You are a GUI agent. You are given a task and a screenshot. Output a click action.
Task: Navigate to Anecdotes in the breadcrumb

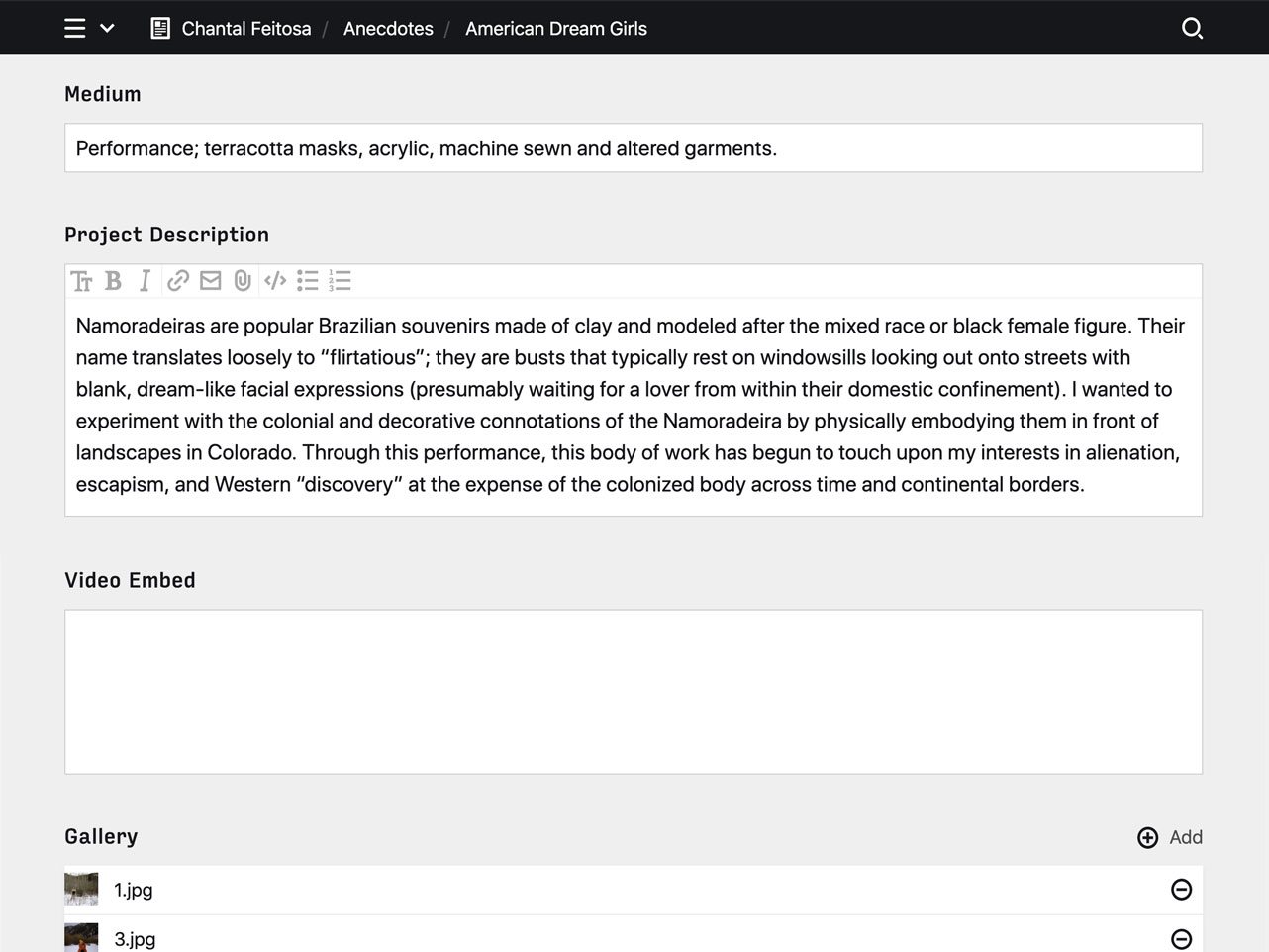388,29
